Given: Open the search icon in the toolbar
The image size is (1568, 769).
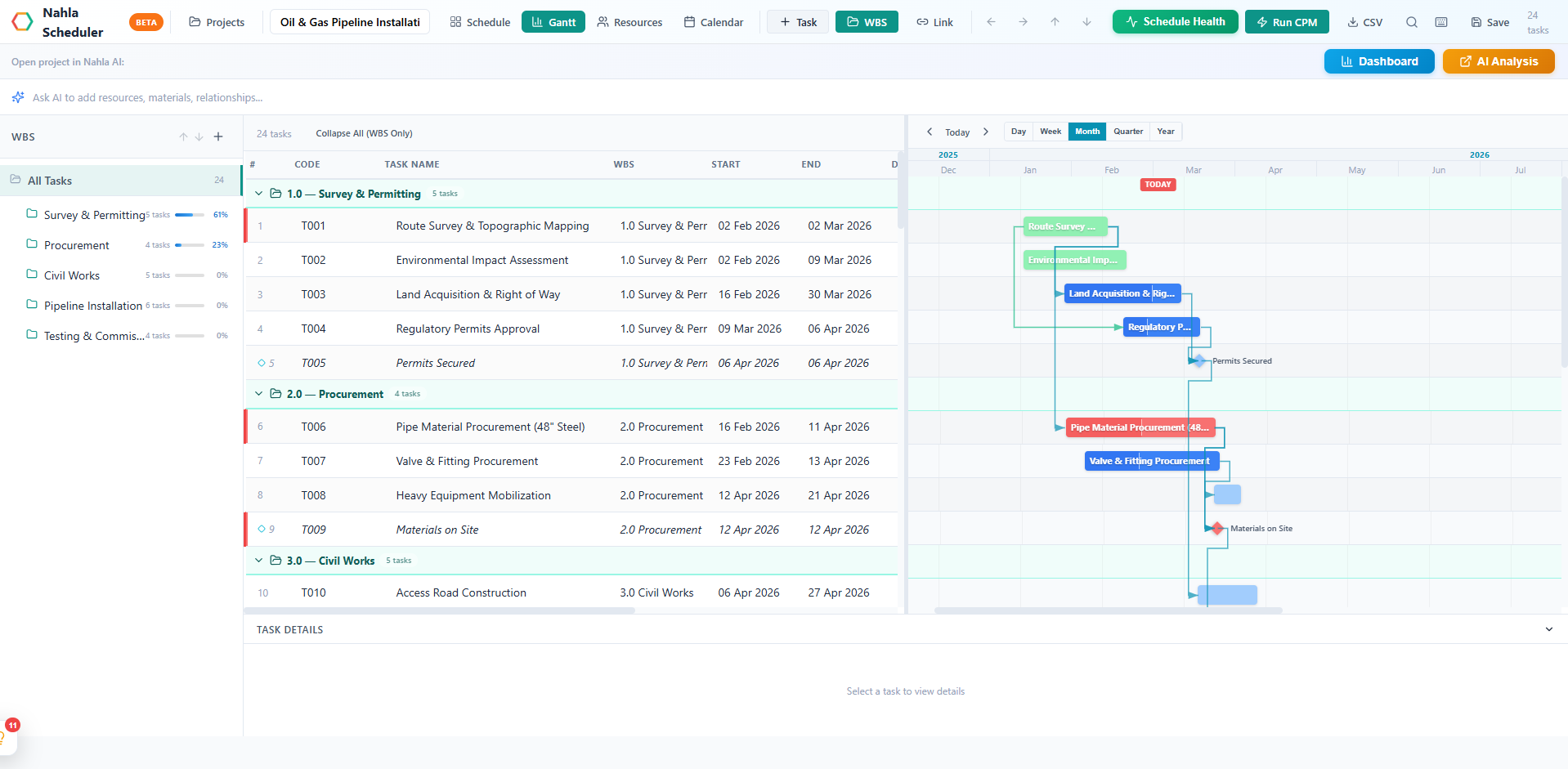Looking at the screenshot, I should (1411, 22).
